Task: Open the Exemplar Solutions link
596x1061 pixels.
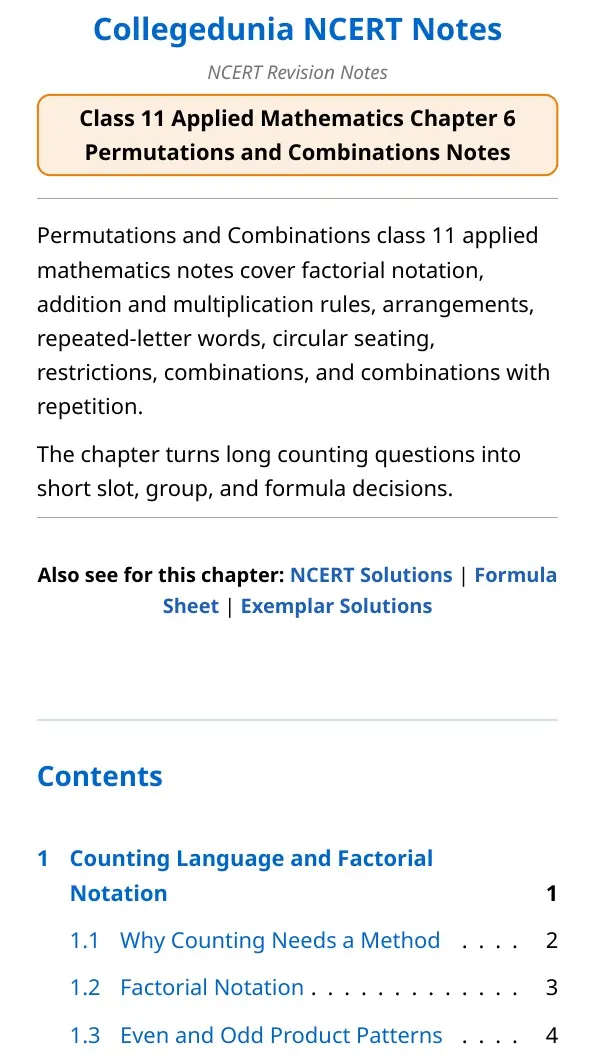Action: coord(336,606)
